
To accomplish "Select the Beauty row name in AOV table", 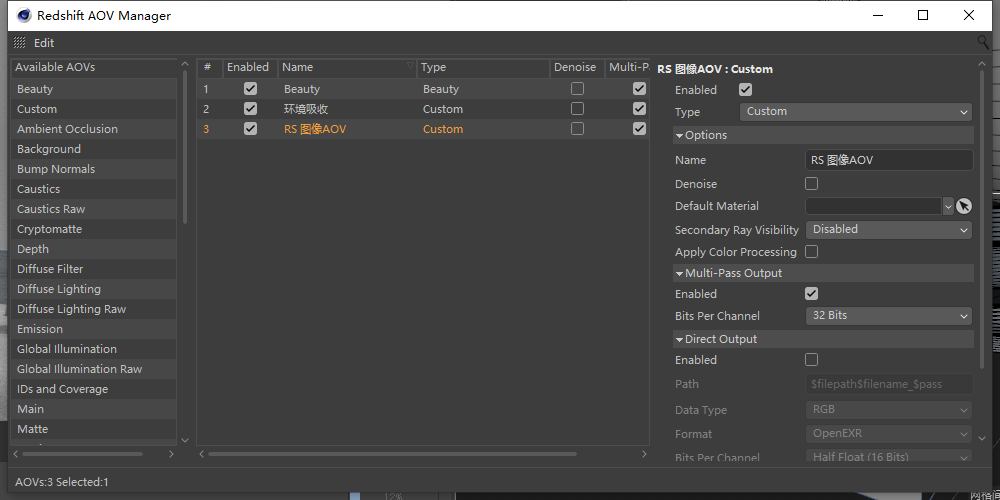I will point(302,89).
